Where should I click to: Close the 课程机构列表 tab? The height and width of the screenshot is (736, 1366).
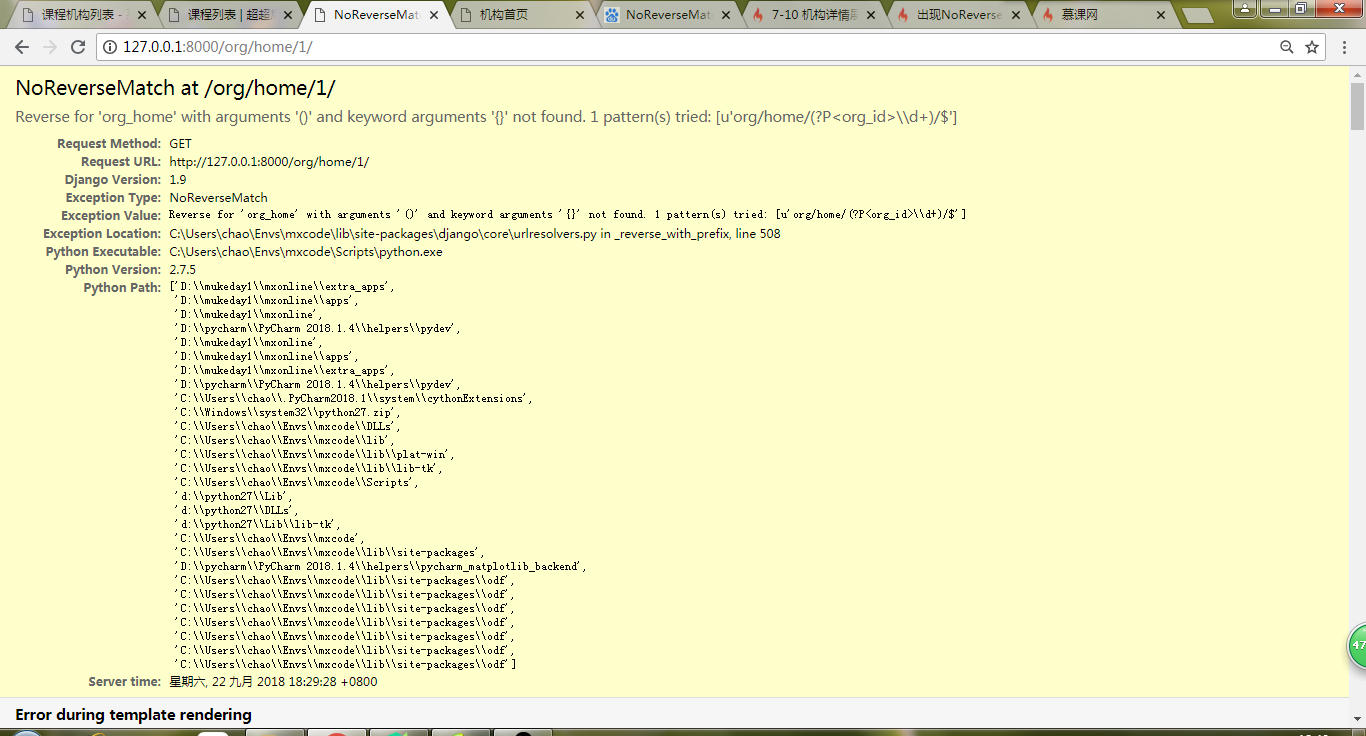141,16
